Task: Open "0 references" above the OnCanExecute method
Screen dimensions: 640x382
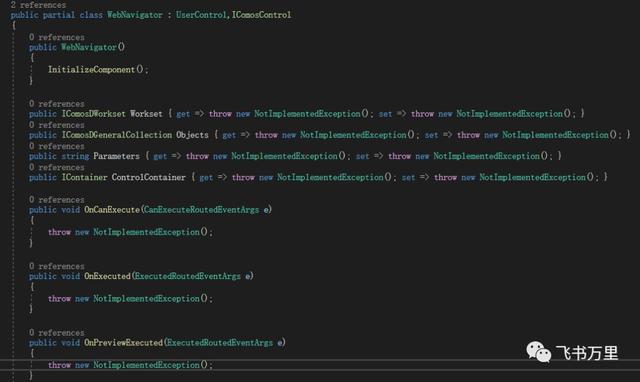Action: coord(57,200)
